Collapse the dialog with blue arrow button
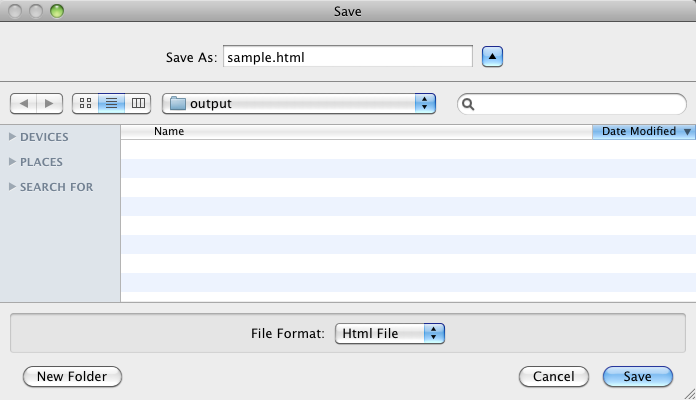This screenshot has width=696, height=400. pyautogui.click(x=492, y=57)
